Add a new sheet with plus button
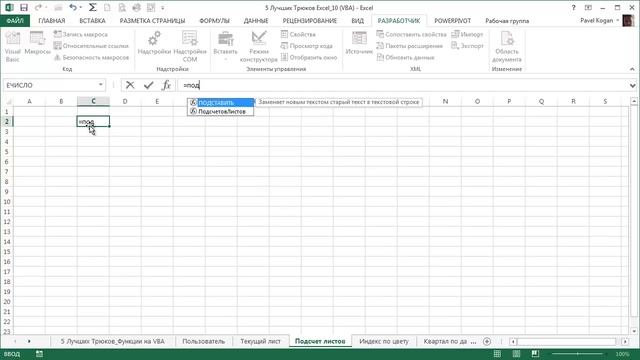This screenshot has width=640, height=360. tap(487, 341)
